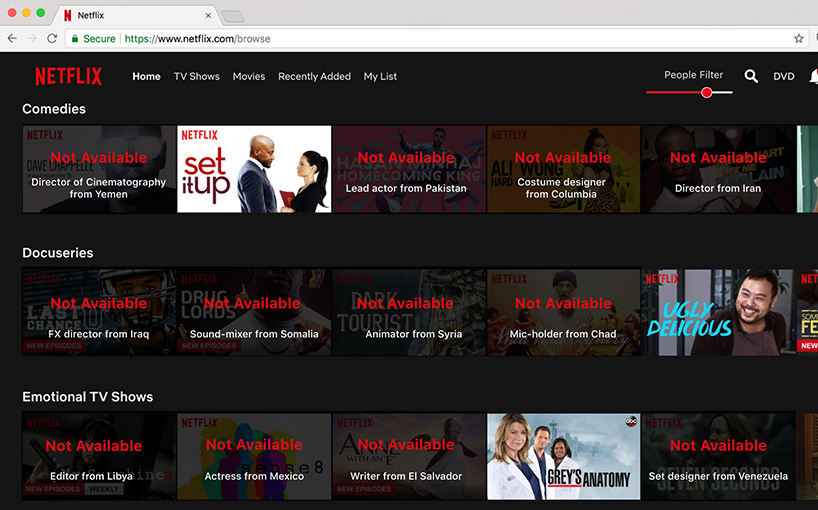The height and width of the screenshot is (510, 818).
Task: Select the tile labeled Editor from Libya
Action: 99,456
